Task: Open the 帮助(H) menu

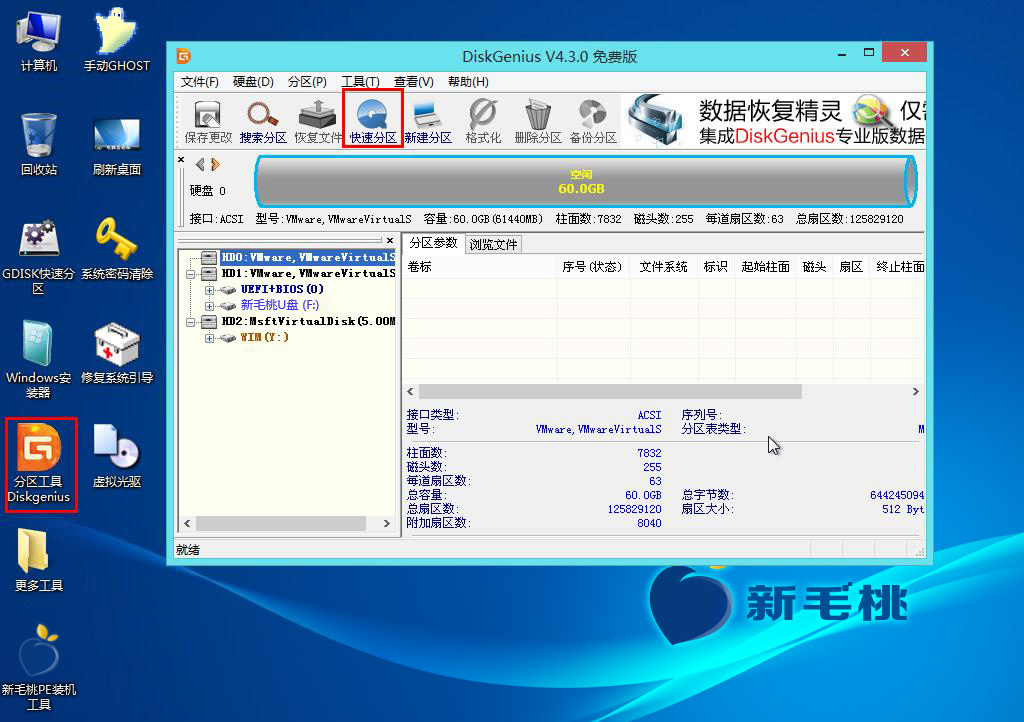Action: click(468, 82)
